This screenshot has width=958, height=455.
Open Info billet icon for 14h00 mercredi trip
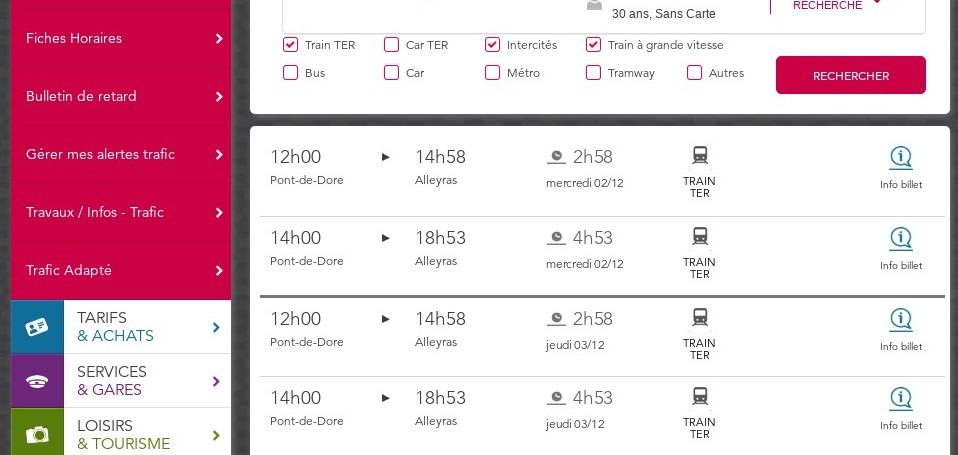pos(901,239)
